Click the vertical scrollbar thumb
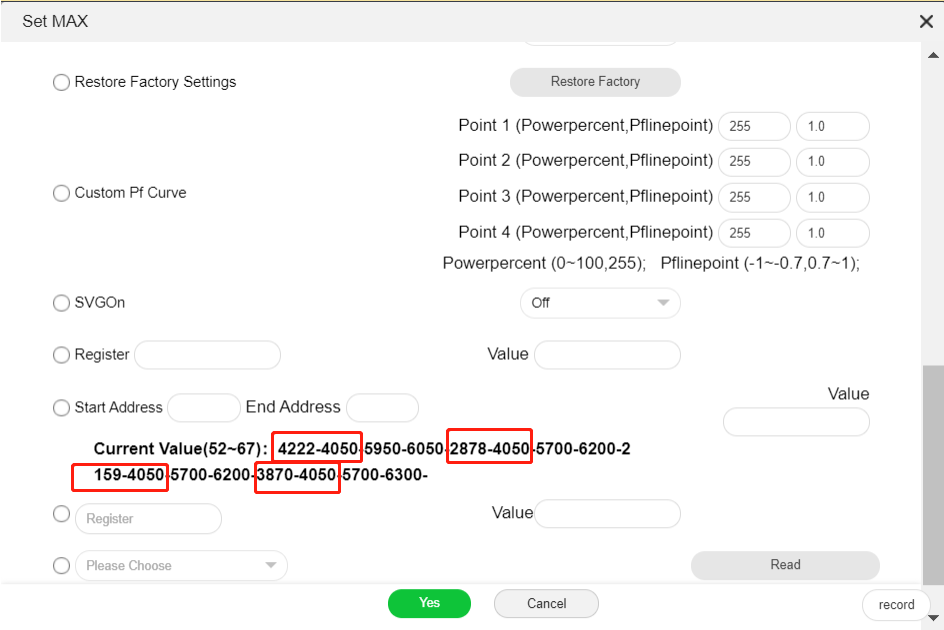Image resolution: width=944 pixels, height=630 pixels. pos(933,475)
